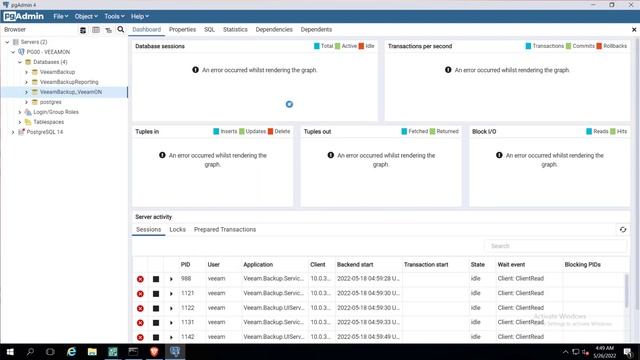
Task: Sort sessions by Backend start column
Action: 355,264
